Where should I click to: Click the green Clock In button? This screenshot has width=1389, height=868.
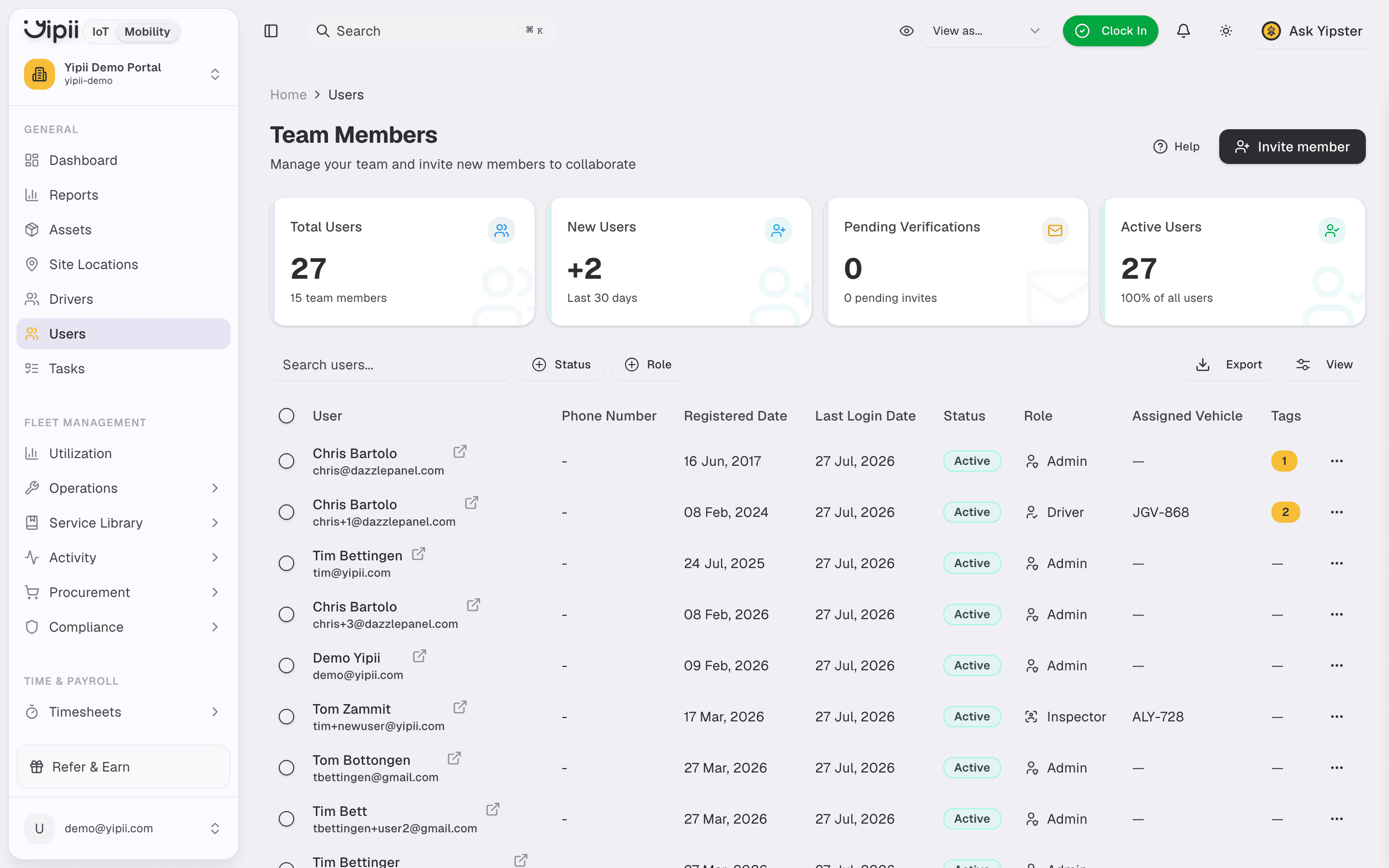(x=1110, y=31)
